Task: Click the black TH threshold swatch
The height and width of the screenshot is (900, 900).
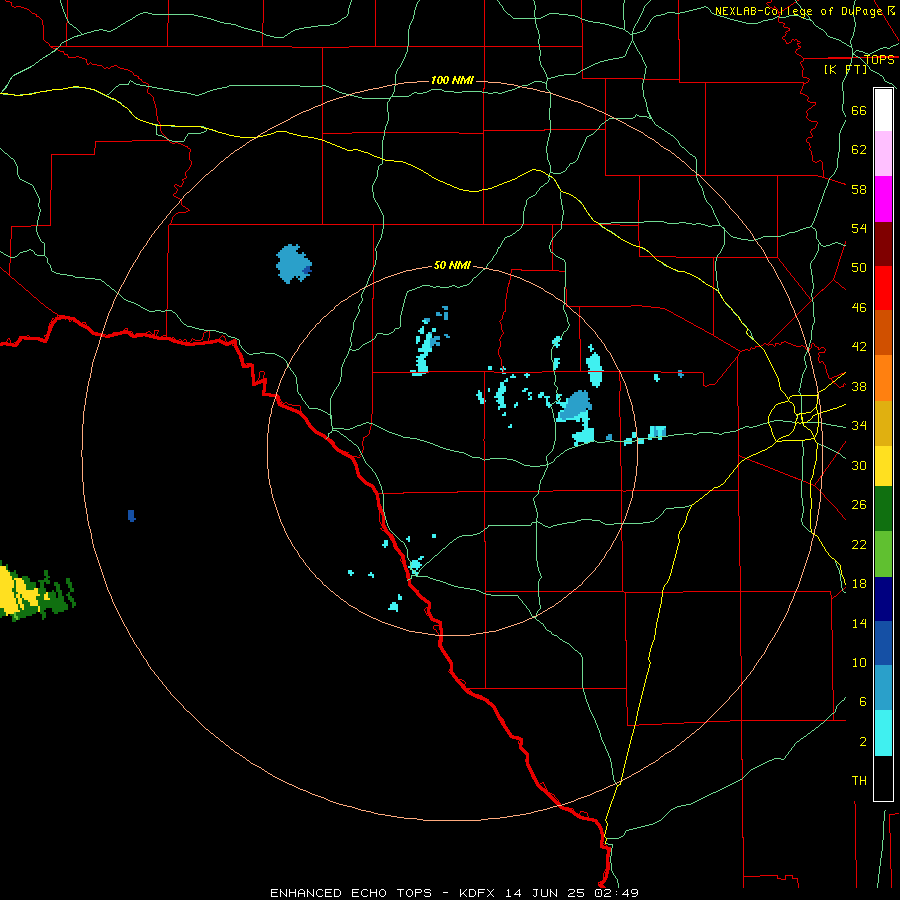Action: [883, 778]
